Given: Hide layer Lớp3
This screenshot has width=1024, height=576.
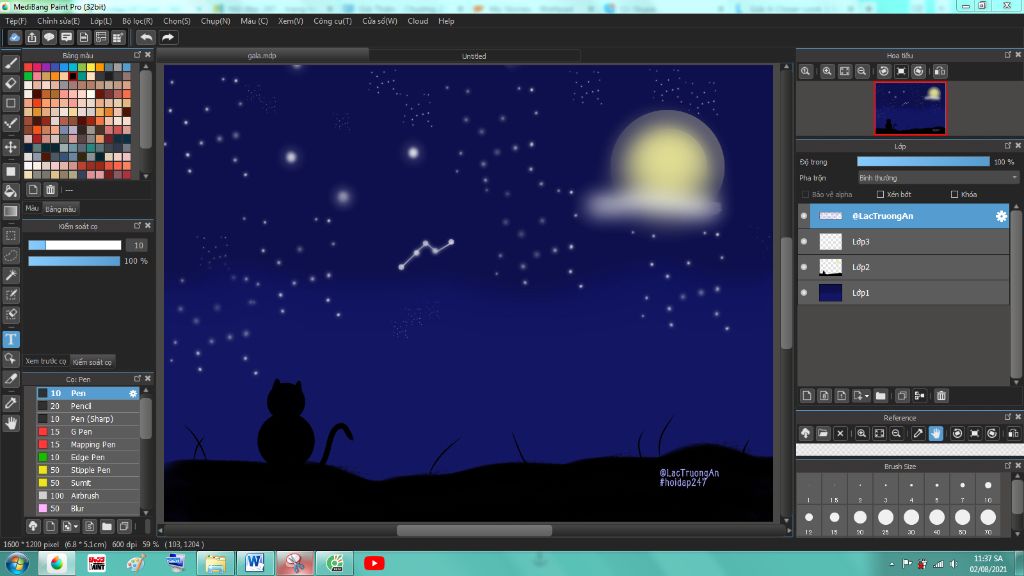Looking at the screenshot, I should [804, 242].
